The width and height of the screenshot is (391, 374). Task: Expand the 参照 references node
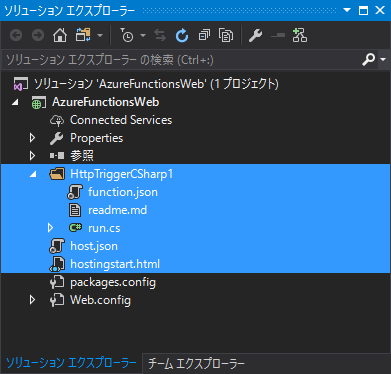pos(32,156)
